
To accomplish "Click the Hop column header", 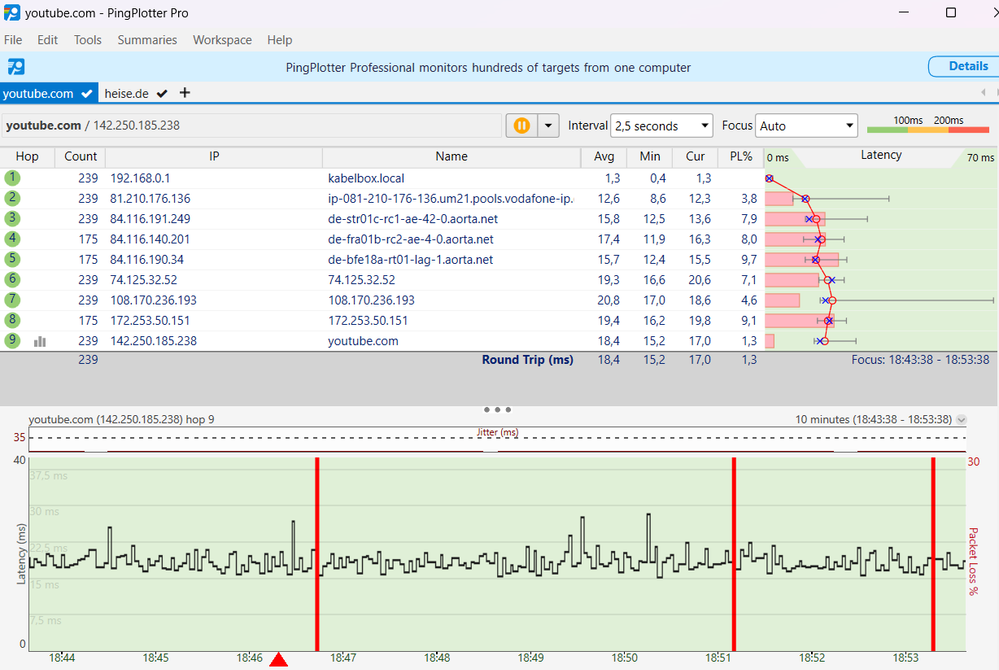I will [x=27, y=157].
